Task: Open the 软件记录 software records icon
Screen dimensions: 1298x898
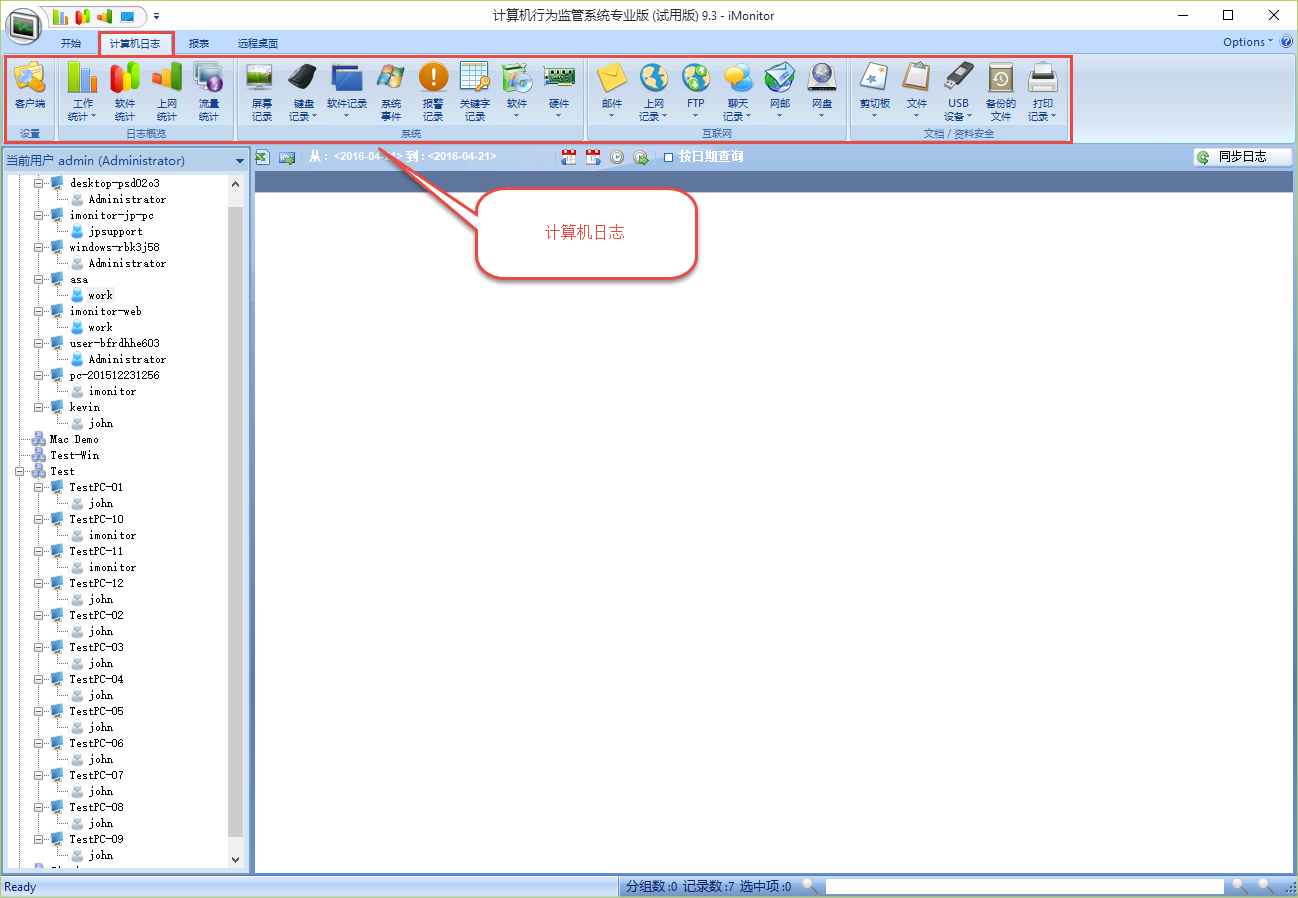Action: 347,91
